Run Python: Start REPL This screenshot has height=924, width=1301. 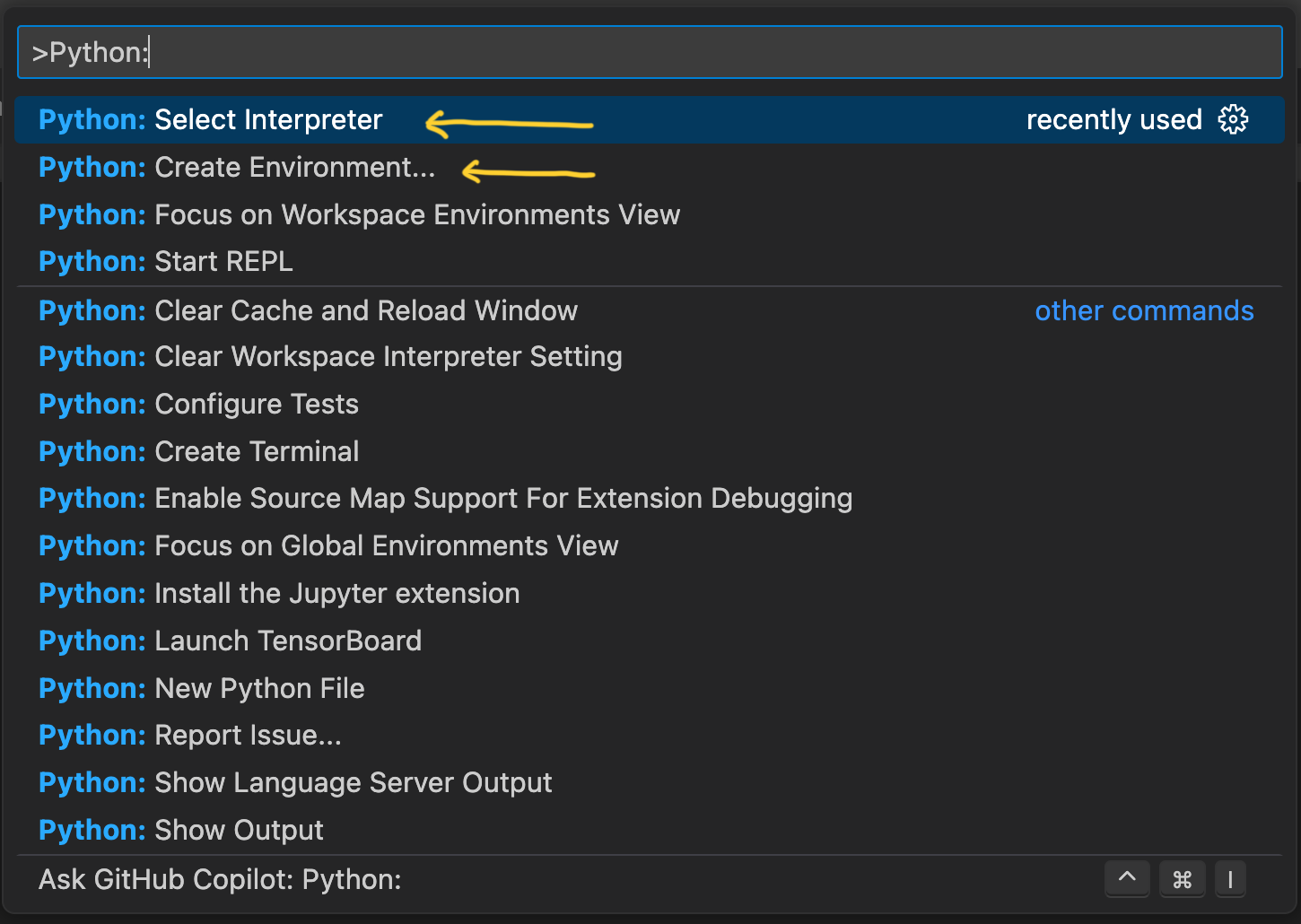pos(650,262)
